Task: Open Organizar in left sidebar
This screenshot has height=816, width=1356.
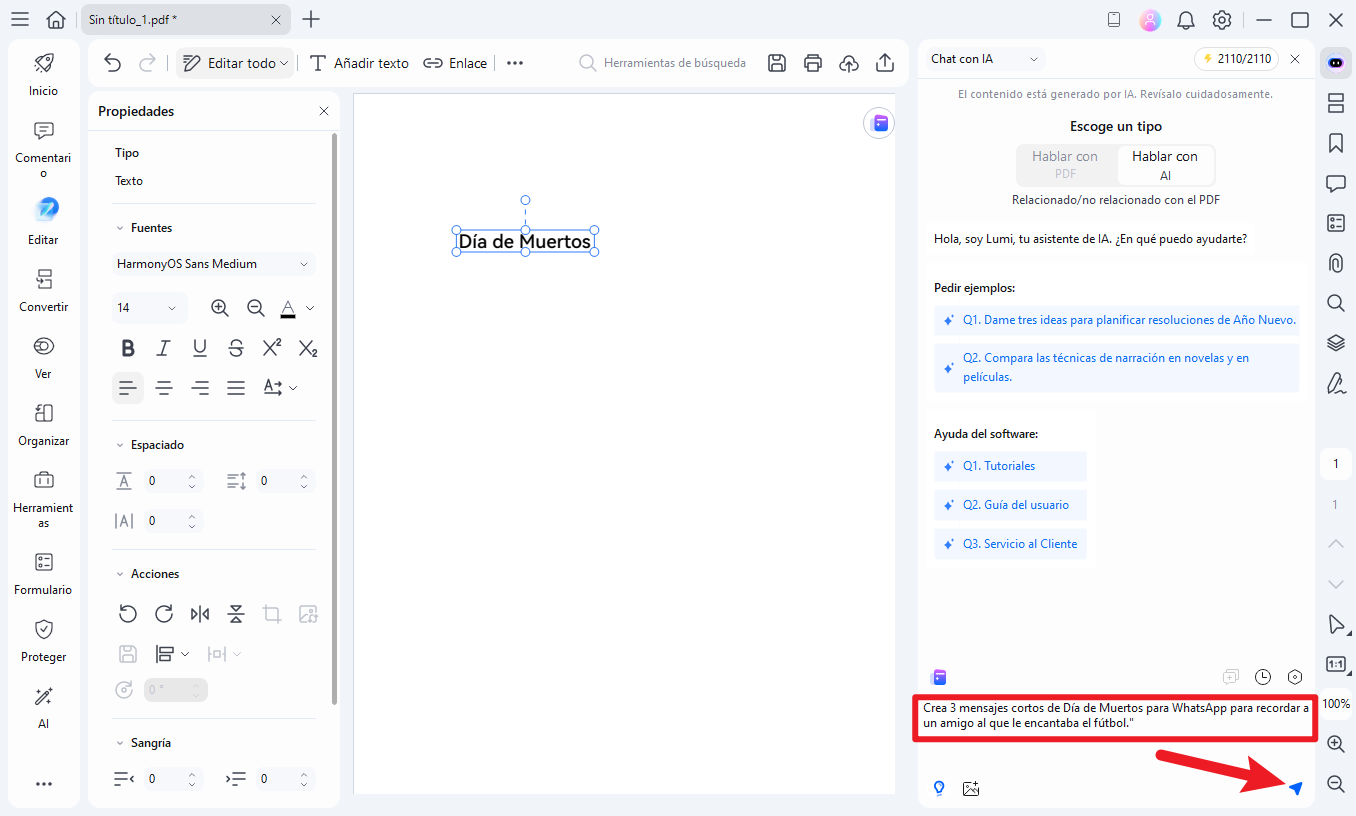Action: (44, 424)
